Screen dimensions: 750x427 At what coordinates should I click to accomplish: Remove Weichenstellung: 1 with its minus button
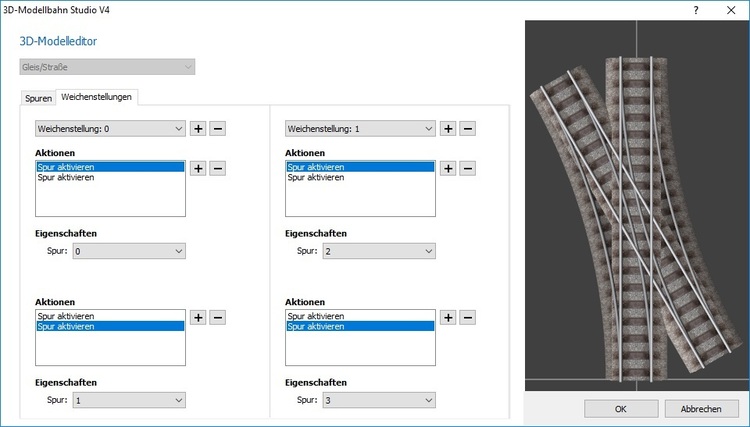click(x=467, y=129)
